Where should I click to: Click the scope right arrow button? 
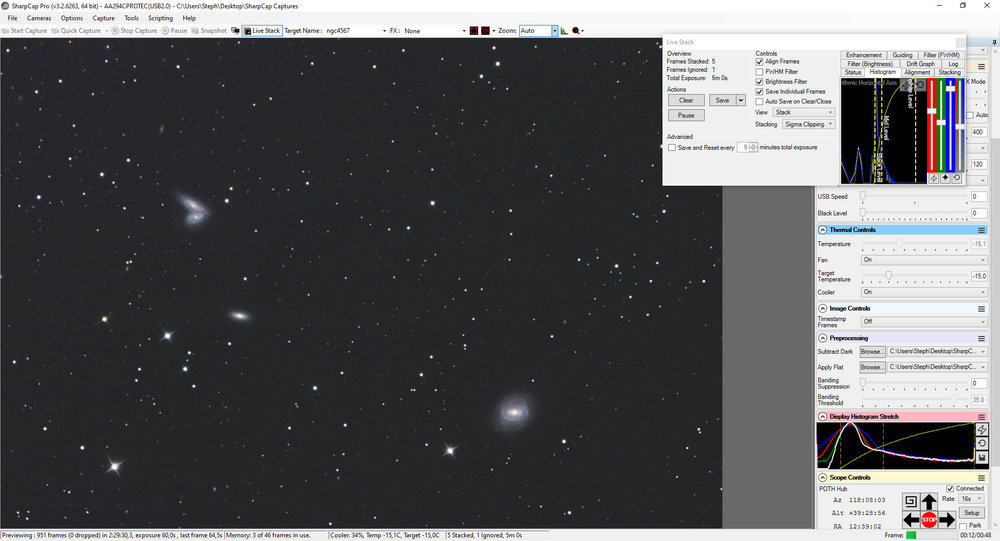[947, 520]
